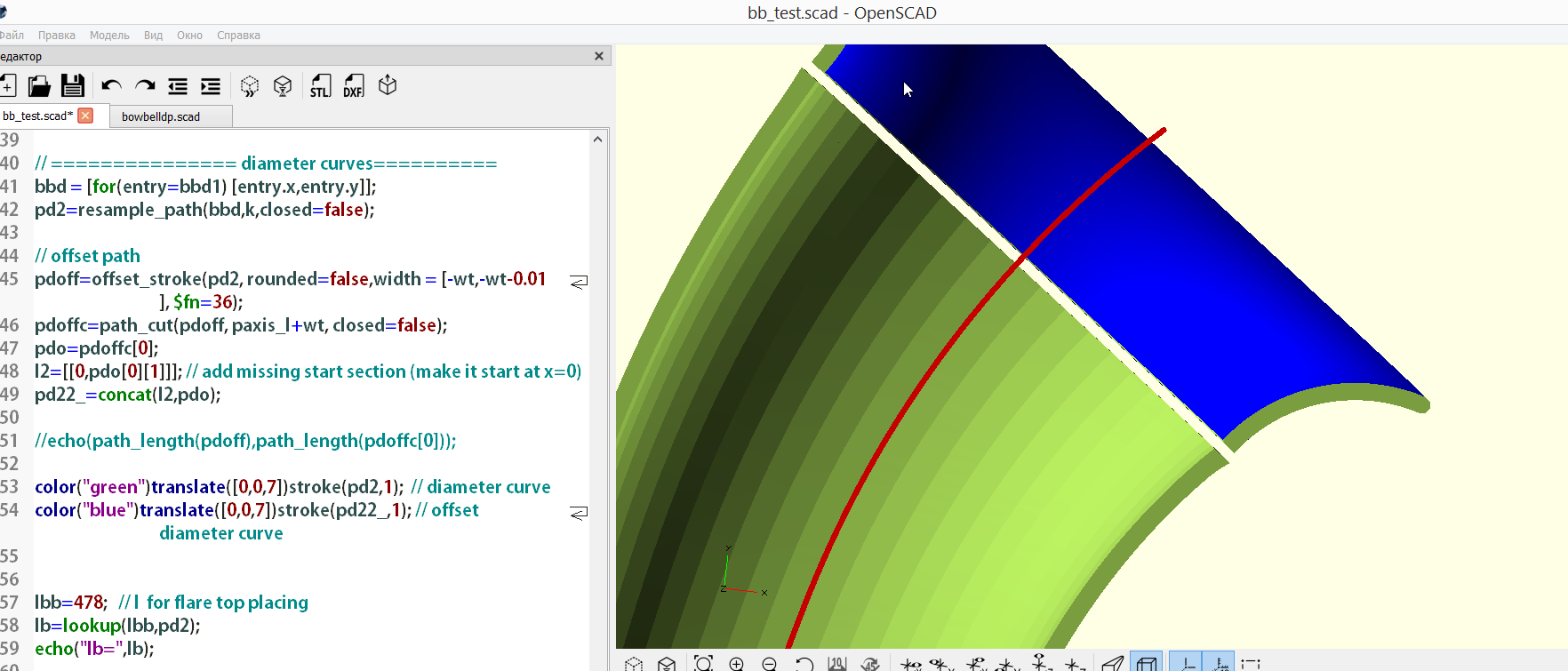Screen dimensions: 1568x671
Task: Export the model as STL
Action: pos(320,86)
